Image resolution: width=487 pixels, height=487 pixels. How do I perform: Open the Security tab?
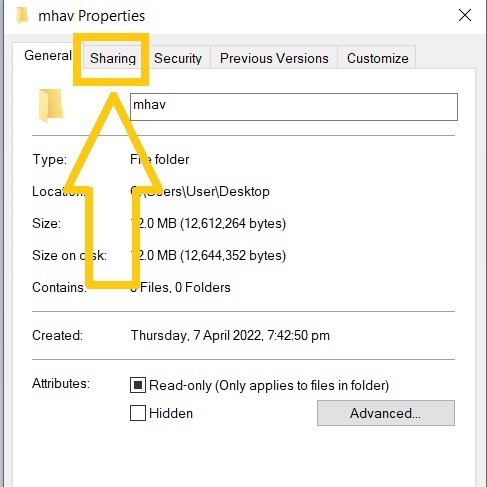point(178,58)
